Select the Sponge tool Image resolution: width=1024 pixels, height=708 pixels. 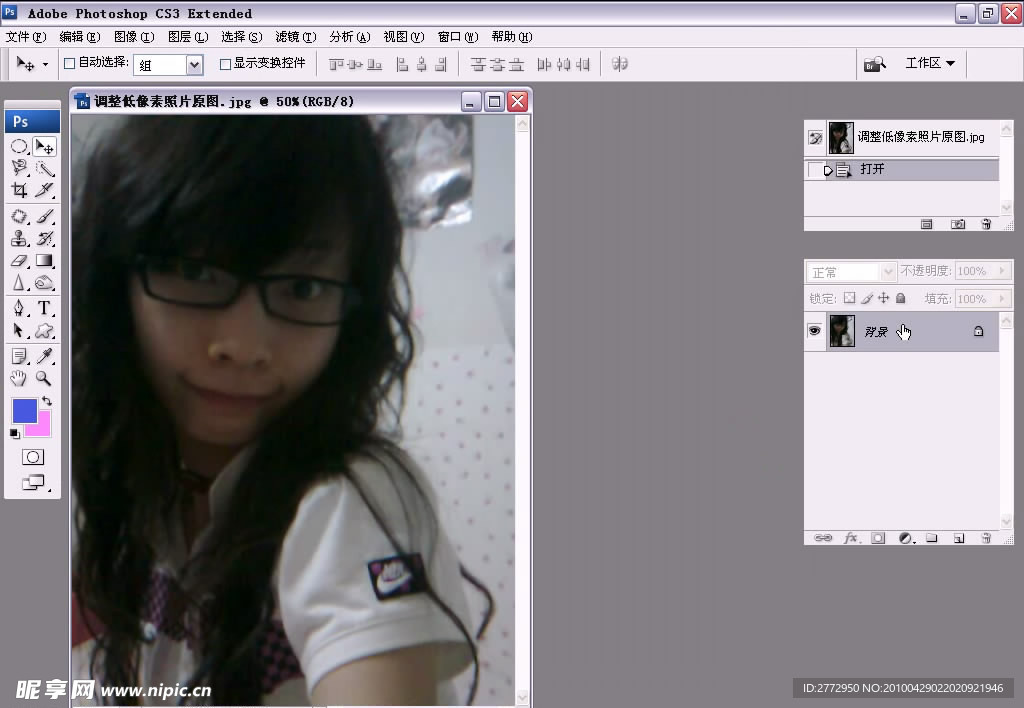point(44,283)
